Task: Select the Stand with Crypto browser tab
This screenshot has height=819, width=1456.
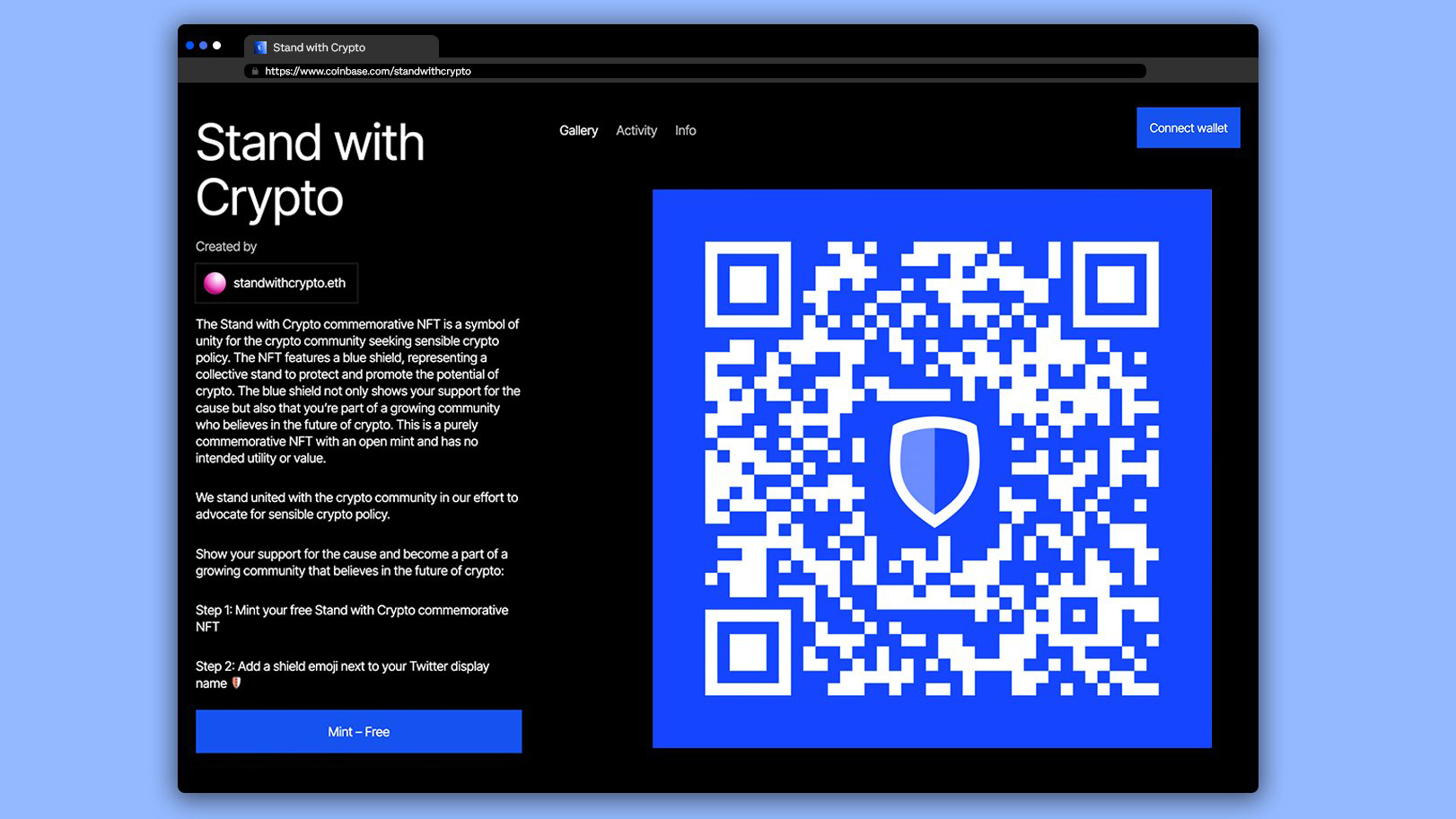Action: [341, 47]
